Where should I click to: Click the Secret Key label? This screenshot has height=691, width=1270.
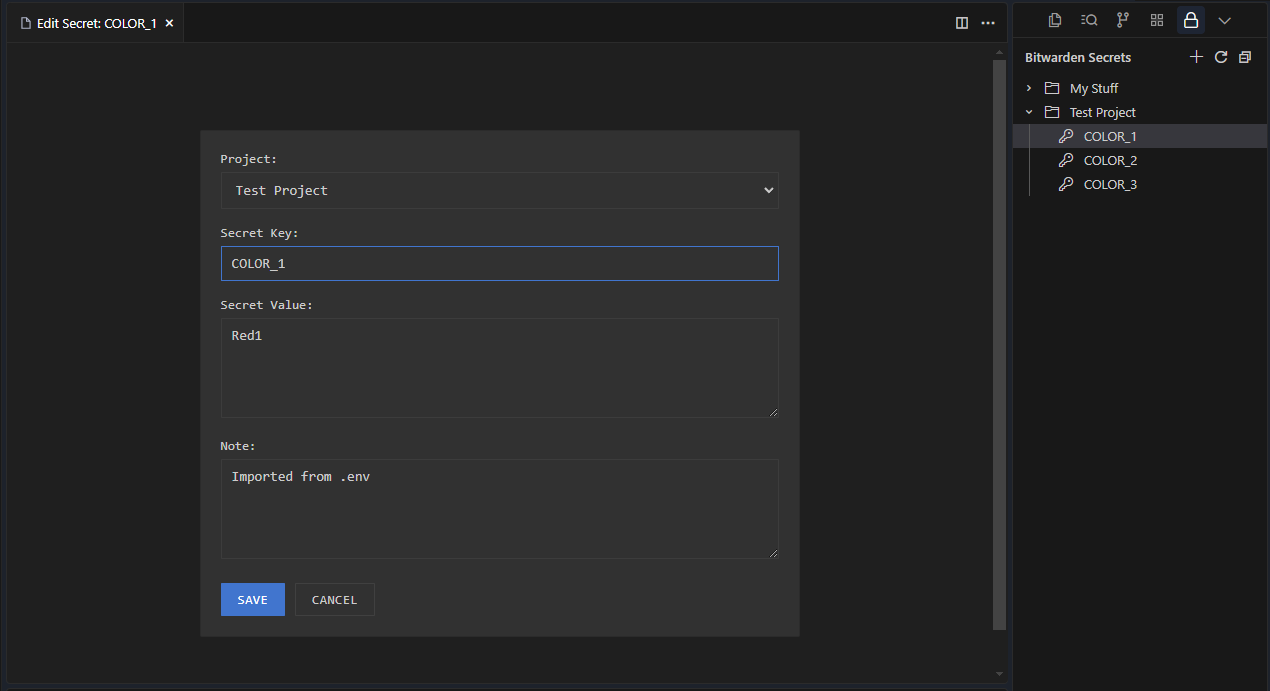pos(260,233)
